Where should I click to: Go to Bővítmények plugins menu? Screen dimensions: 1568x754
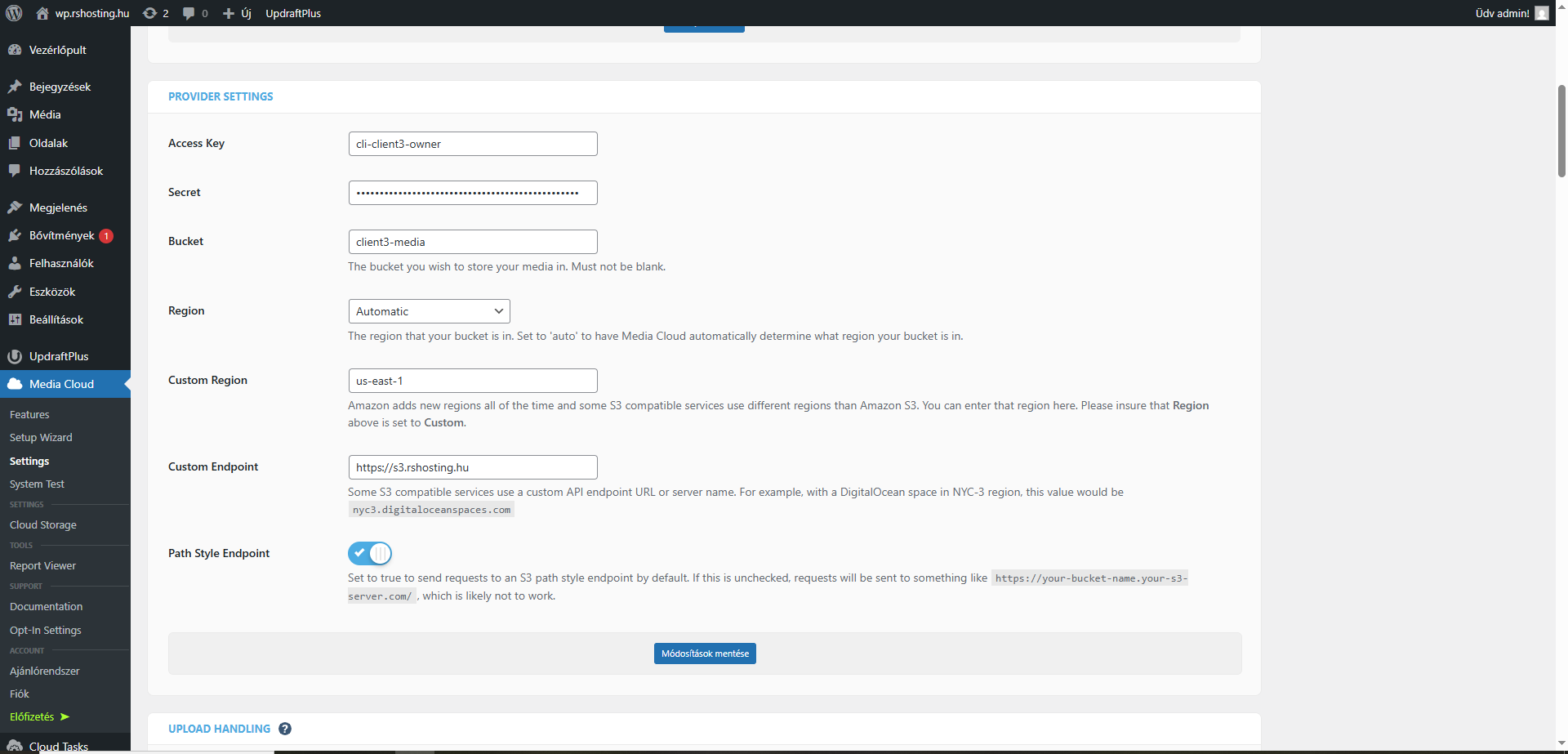coord(61,235)
